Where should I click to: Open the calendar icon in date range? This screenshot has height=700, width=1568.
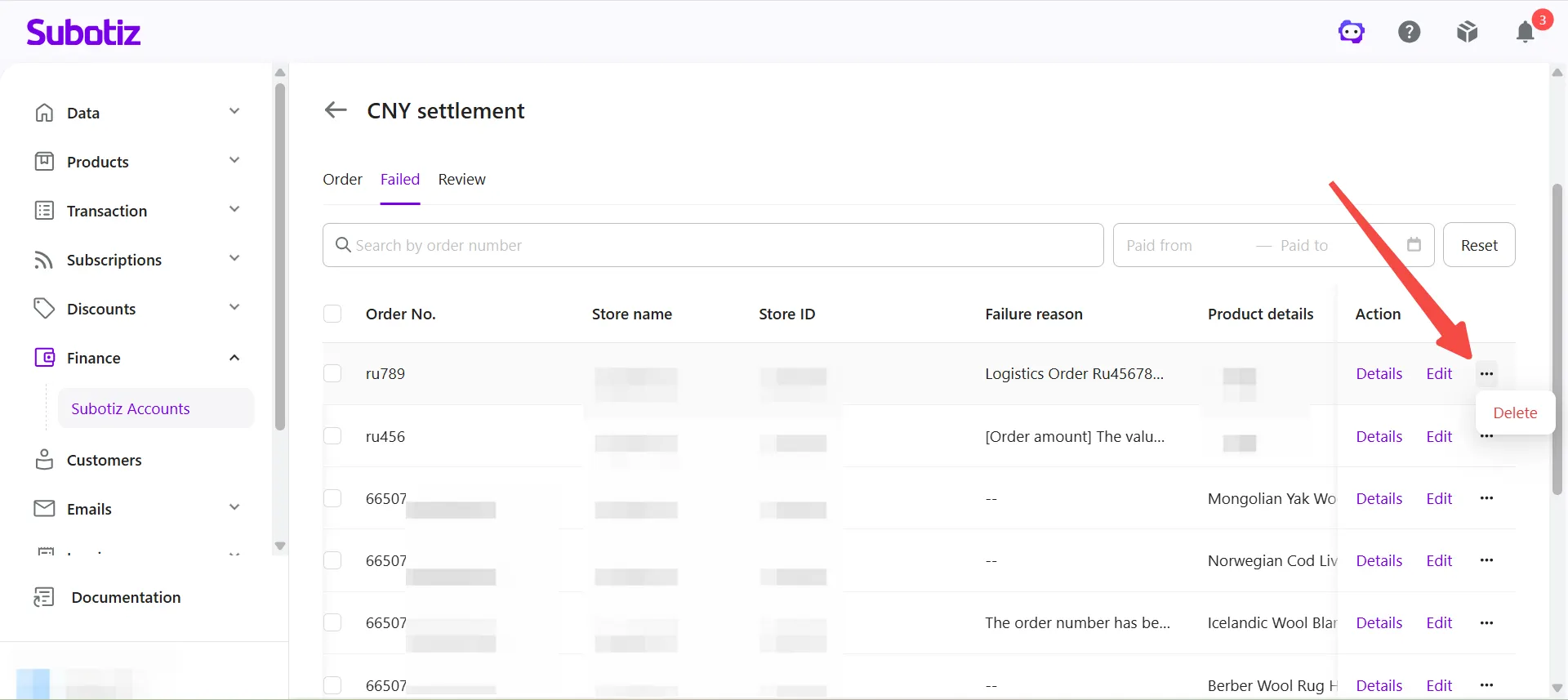(1414, 244)
